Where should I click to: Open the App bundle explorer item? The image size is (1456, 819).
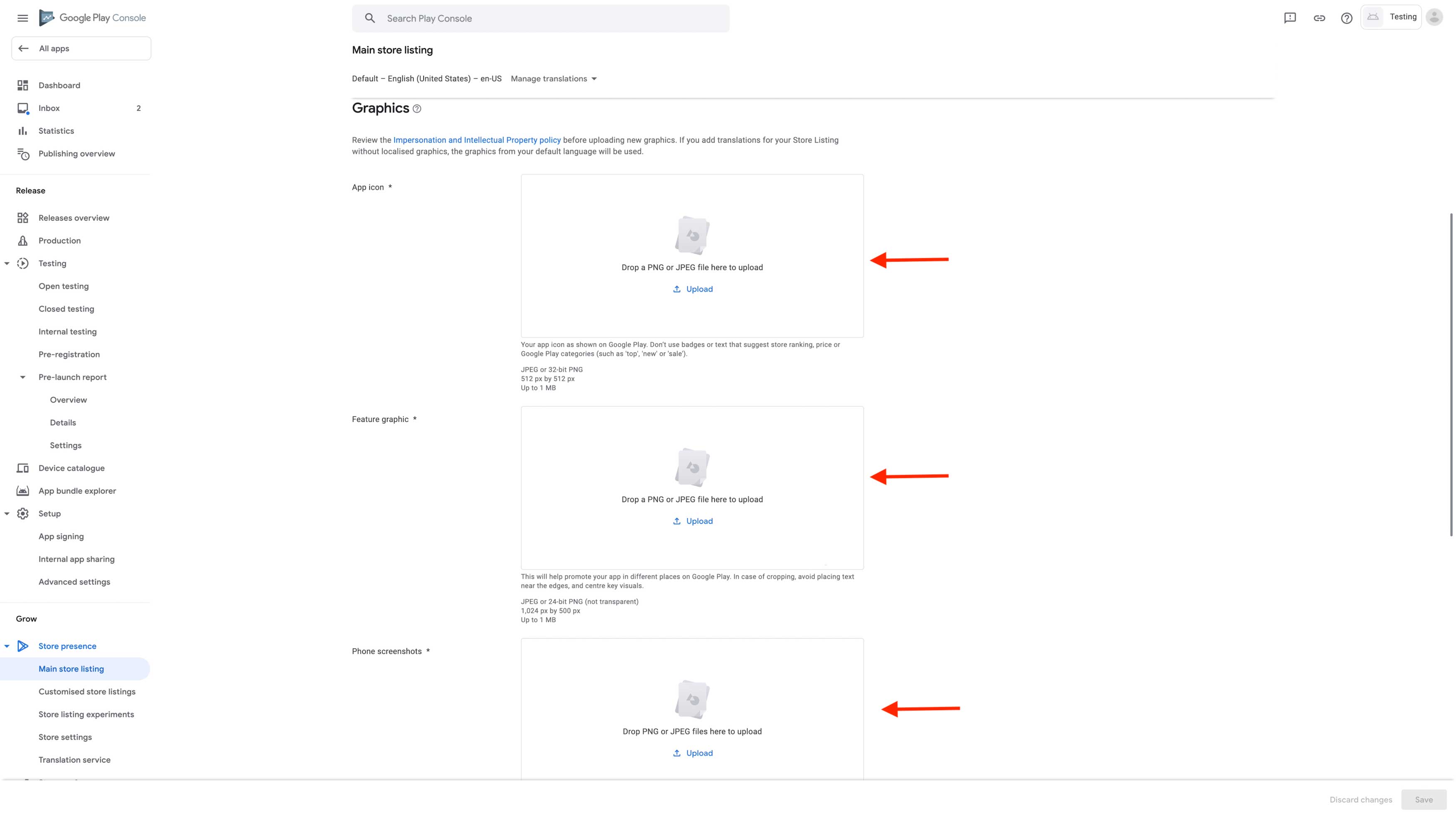pyautogui.click(x=77, y=490)
